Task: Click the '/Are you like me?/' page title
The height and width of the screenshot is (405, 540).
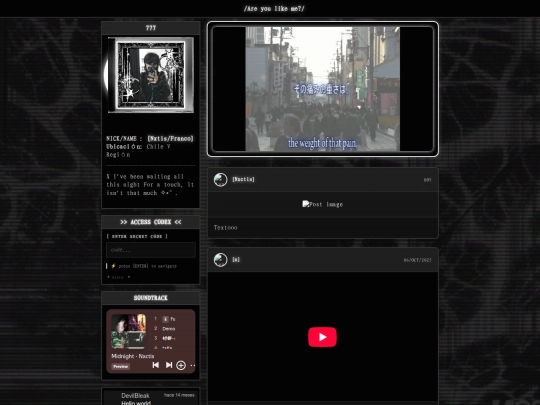Action: click(x=274, y=9)
